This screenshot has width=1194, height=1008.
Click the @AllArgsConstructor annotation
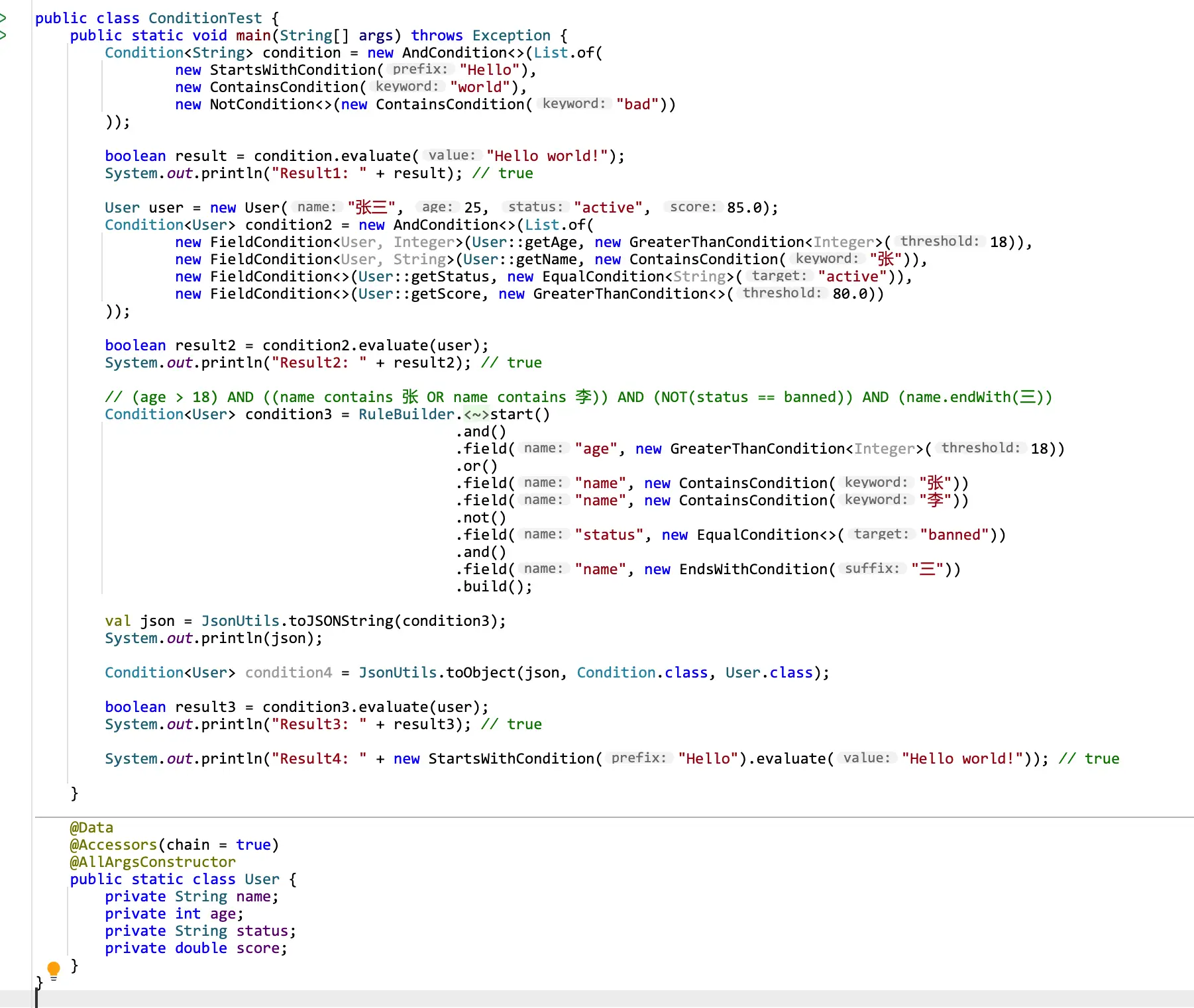point(152,862)
